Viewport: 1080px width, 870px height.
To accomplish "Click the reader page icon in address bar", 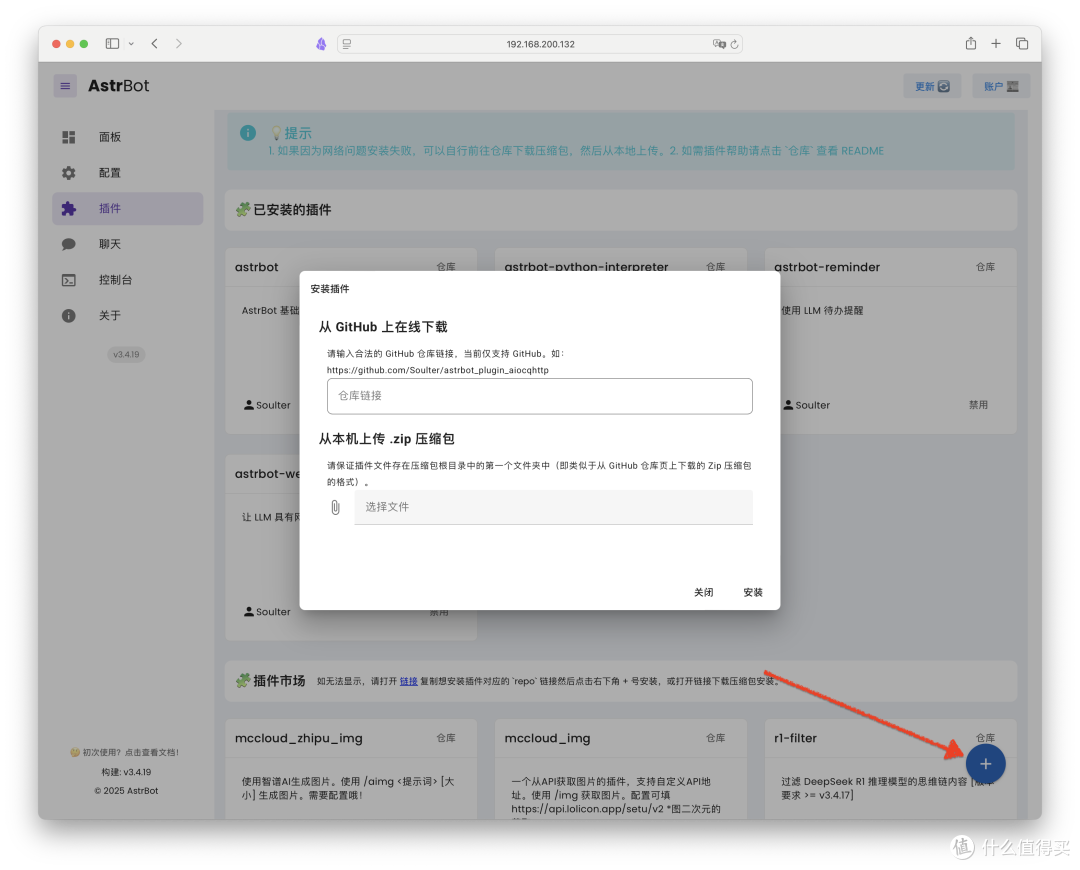I will coord(347,44).
